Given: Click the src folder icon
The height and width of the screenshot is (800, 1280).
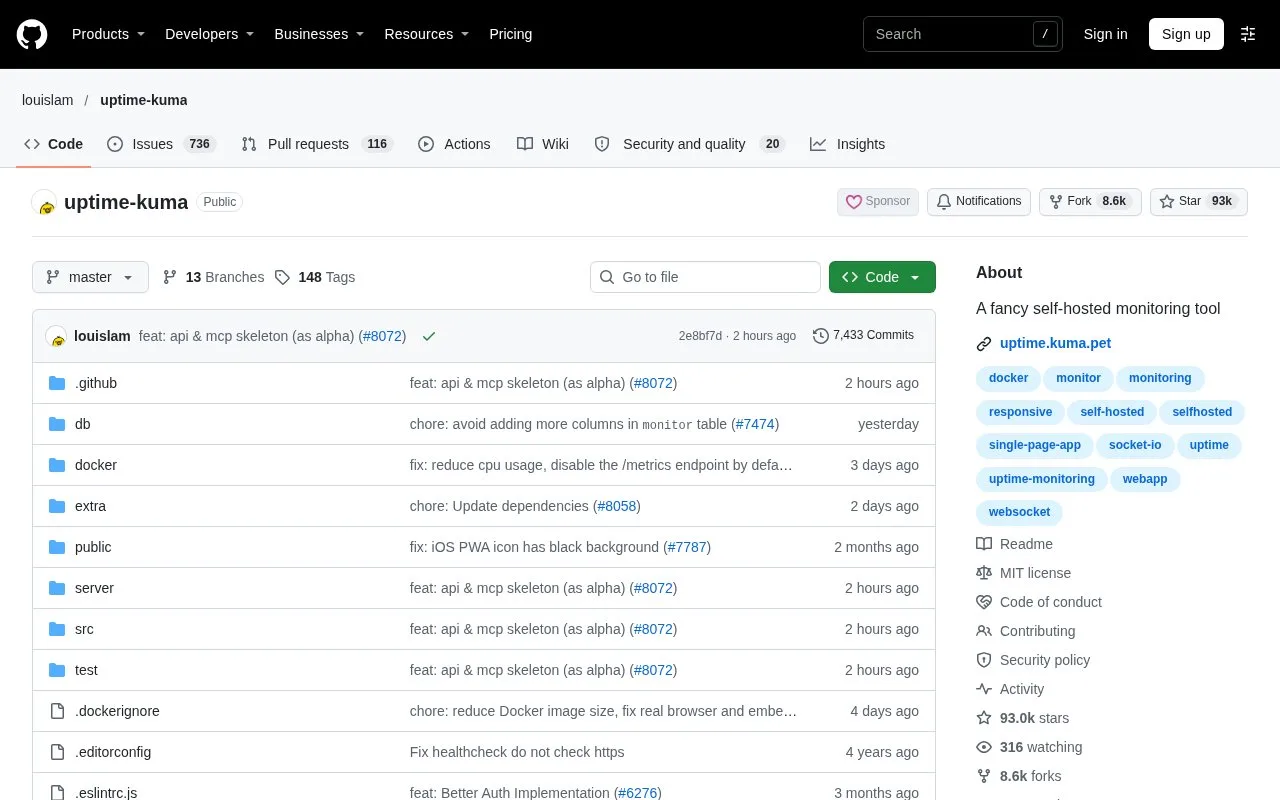Looking at the screenshot, I should [x=57, y=629].
